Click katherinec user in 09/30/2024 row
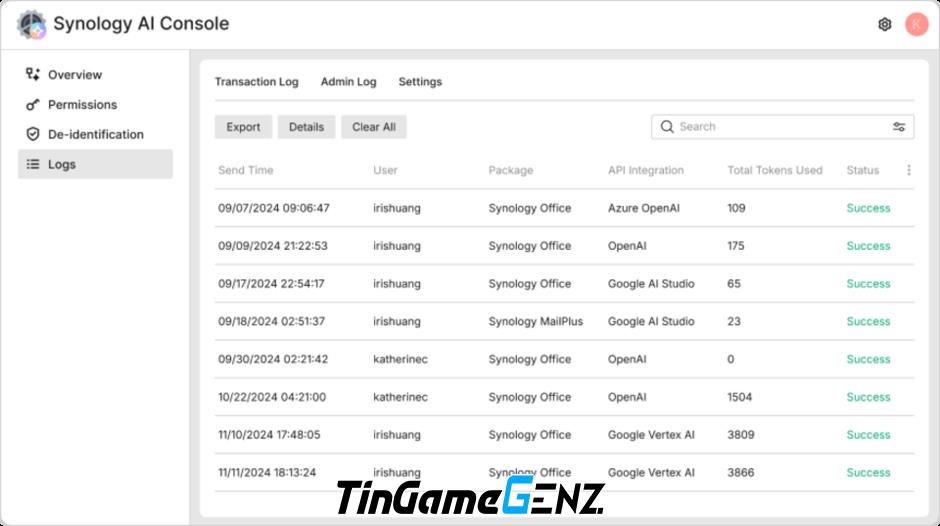Screen dimensions: 940x526 (x=400, y=359)
